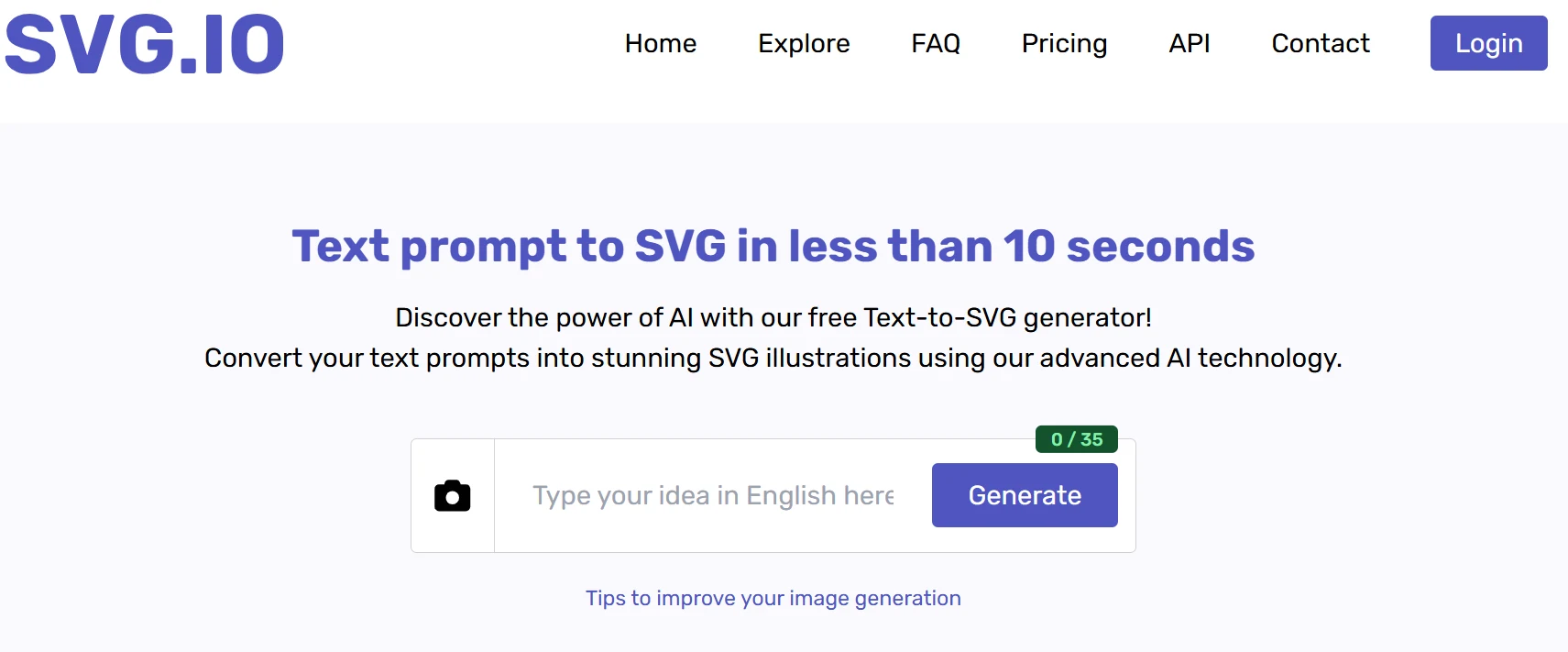Click the heading Text prompt to SVG

[x=773, y=246]
